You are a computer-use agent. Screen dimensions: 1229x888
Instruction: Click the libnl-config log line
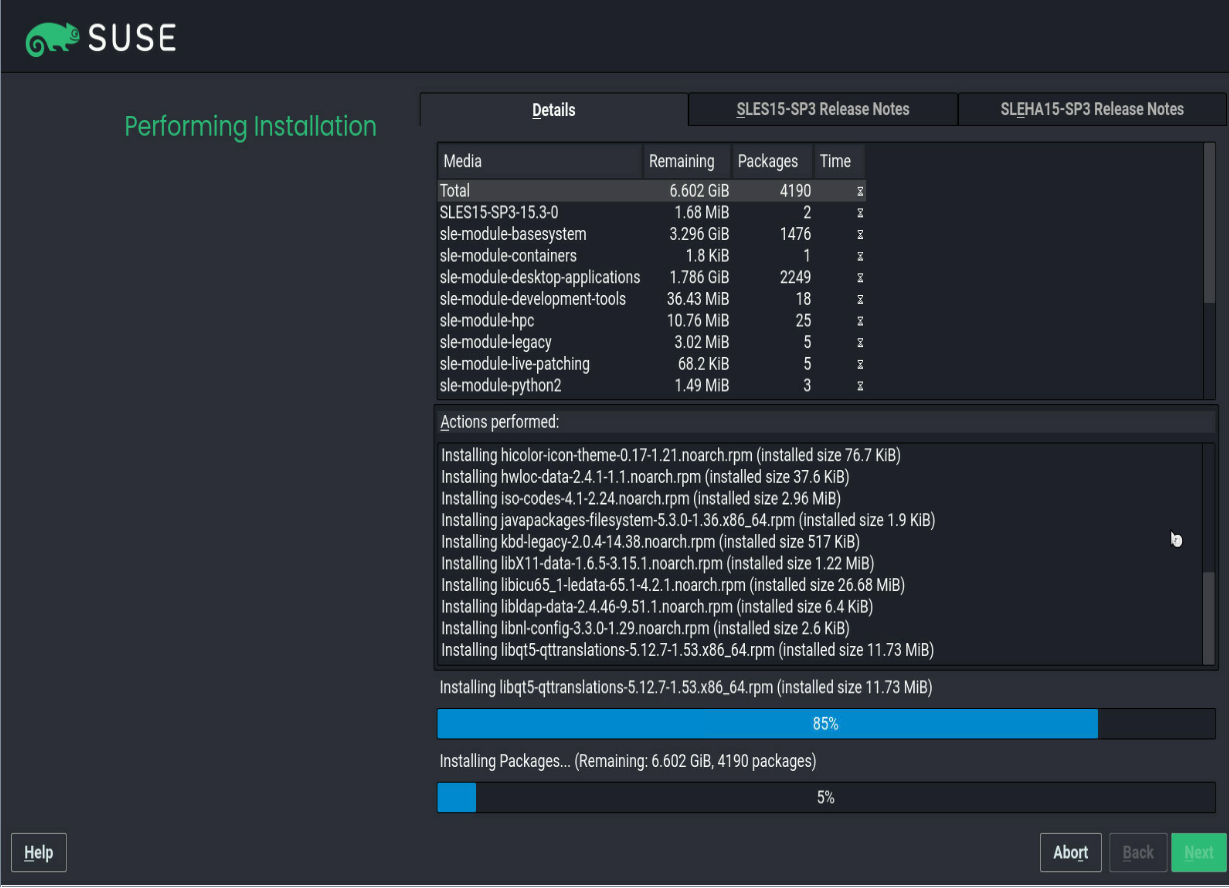point(645,629)
